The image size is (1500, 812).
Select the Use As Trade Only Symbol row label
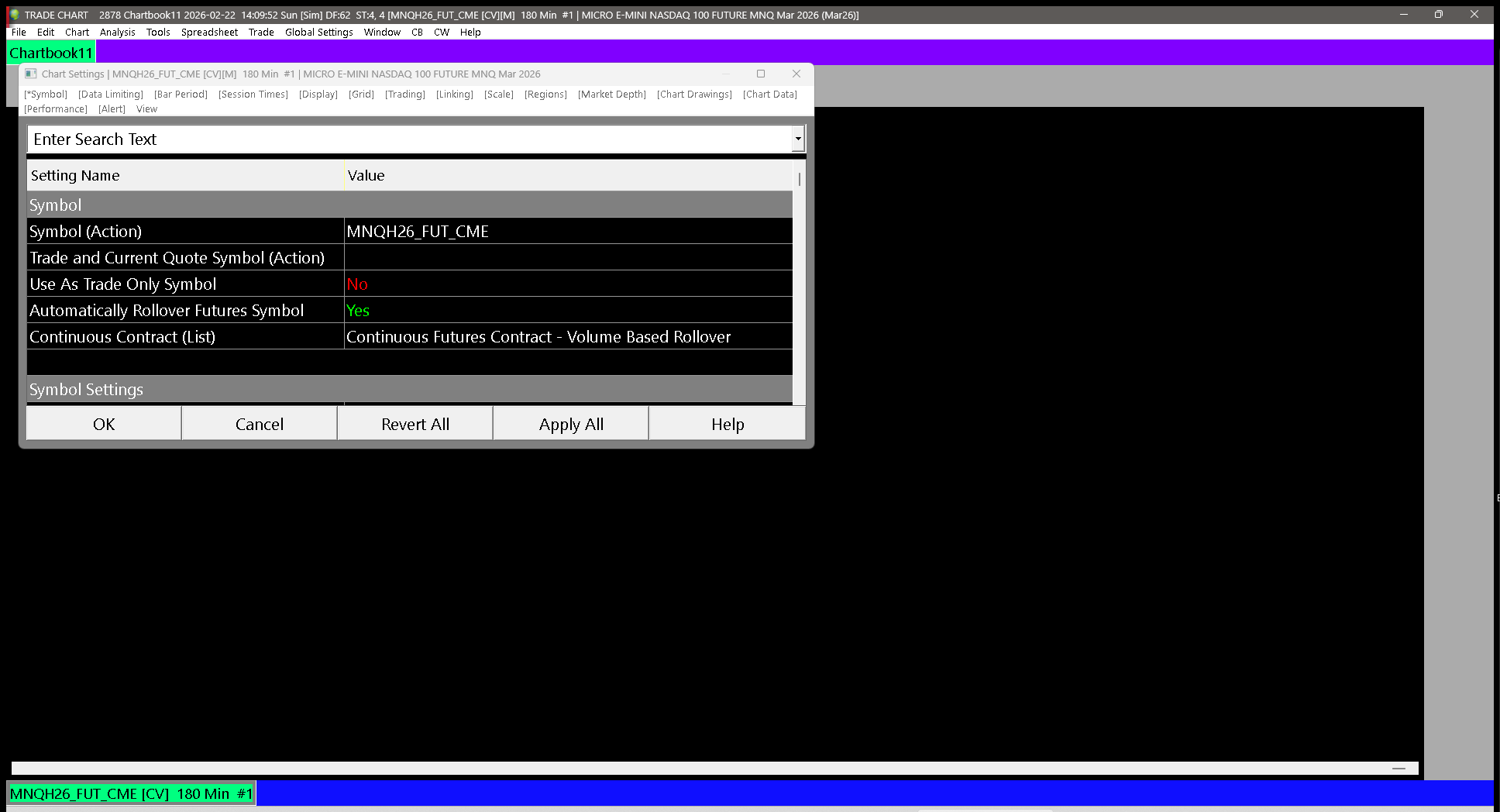click(x=185, y=284)
